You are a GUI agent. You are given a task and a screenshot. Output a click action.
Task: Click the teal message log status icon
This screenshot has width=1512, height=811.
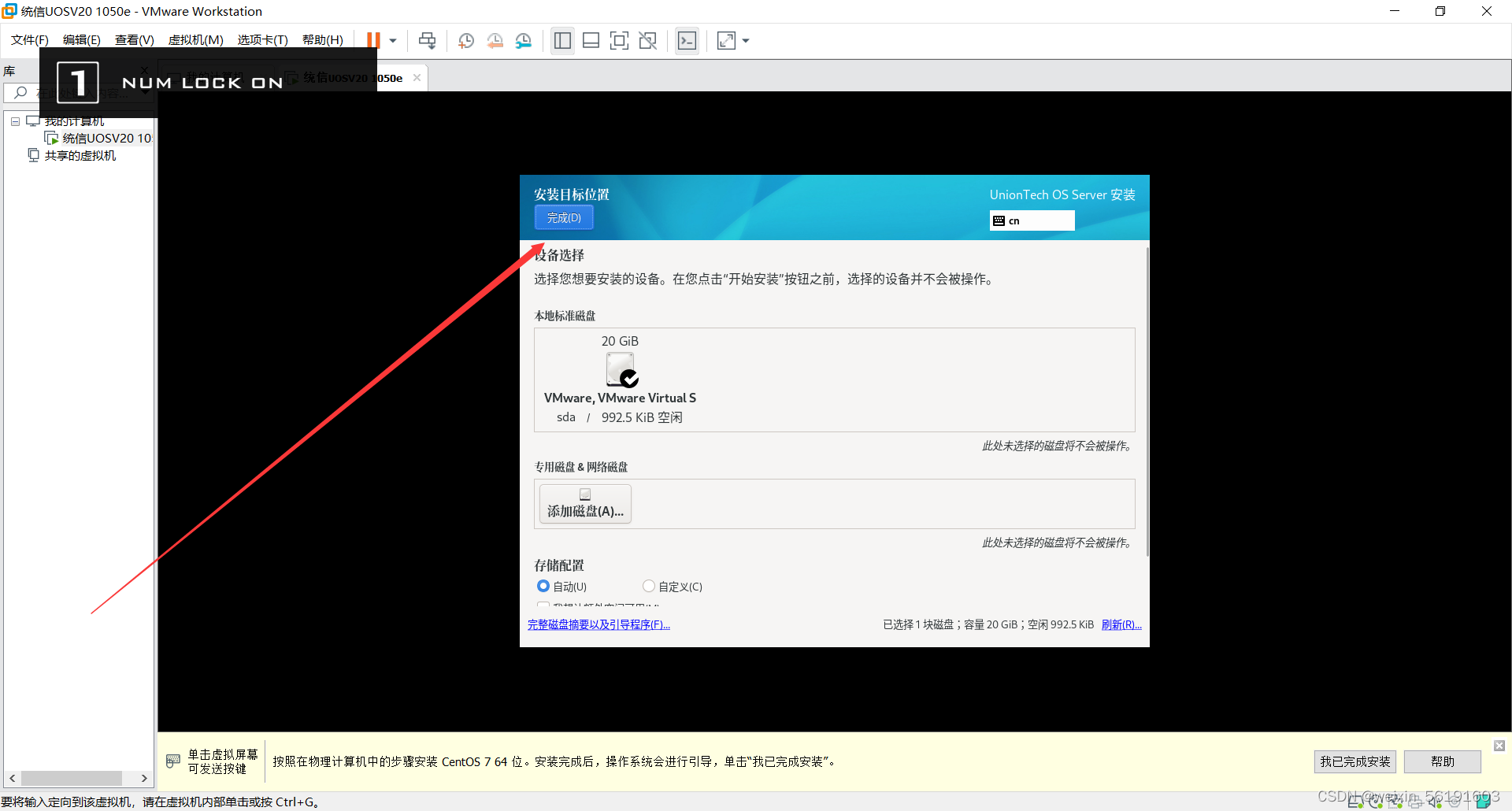(x=1484, y=802)
